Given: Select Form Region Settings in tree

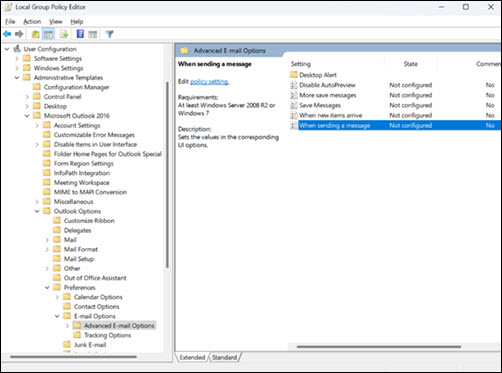Looking at the screenshot, I should [x=84, y=163].
